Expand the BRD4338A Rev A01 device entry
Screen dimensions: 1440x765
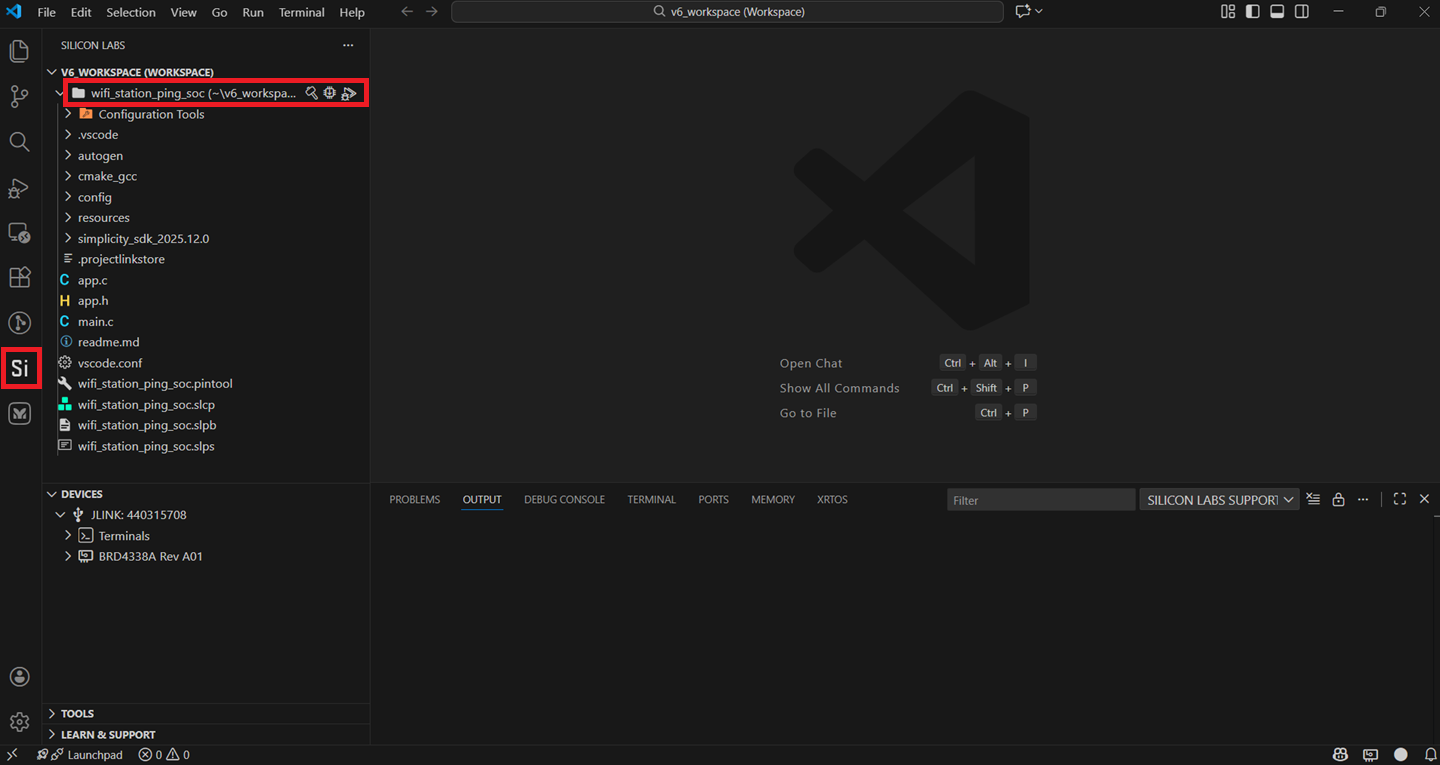[68, 556]
